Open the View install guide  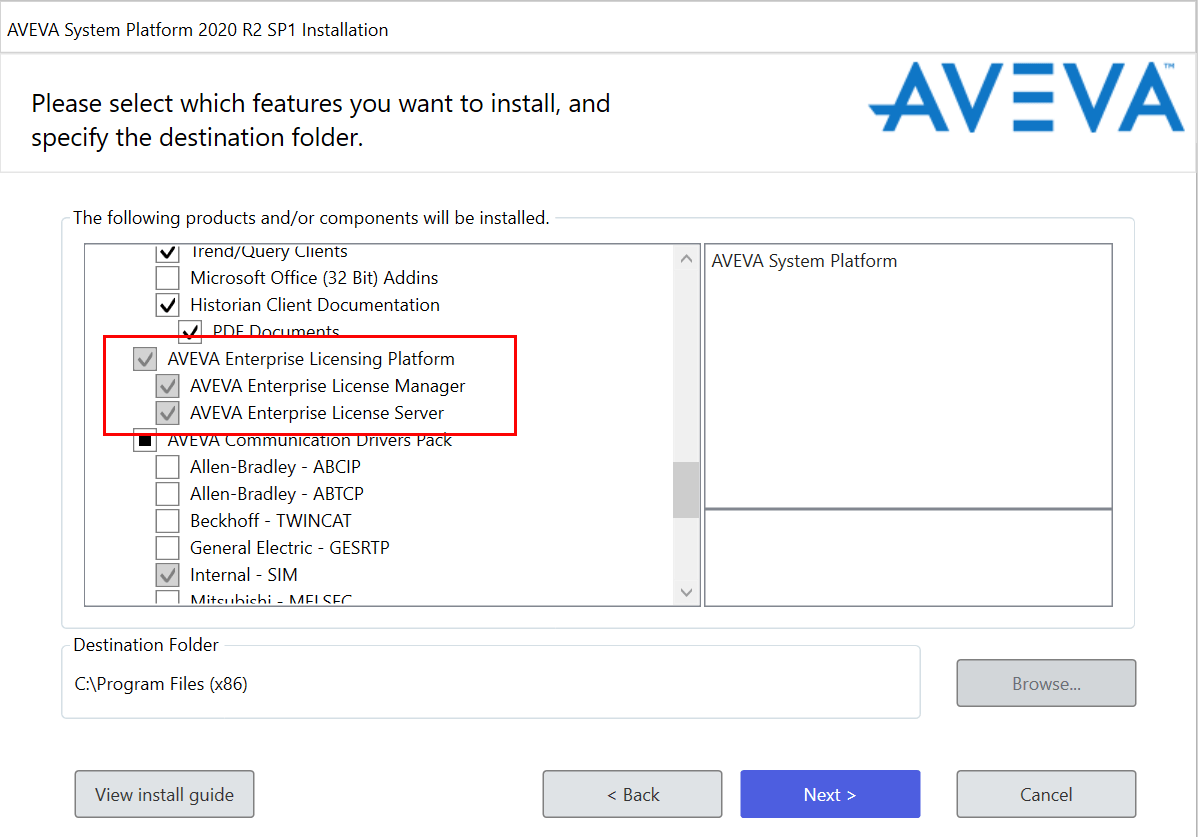click(164, 793)
